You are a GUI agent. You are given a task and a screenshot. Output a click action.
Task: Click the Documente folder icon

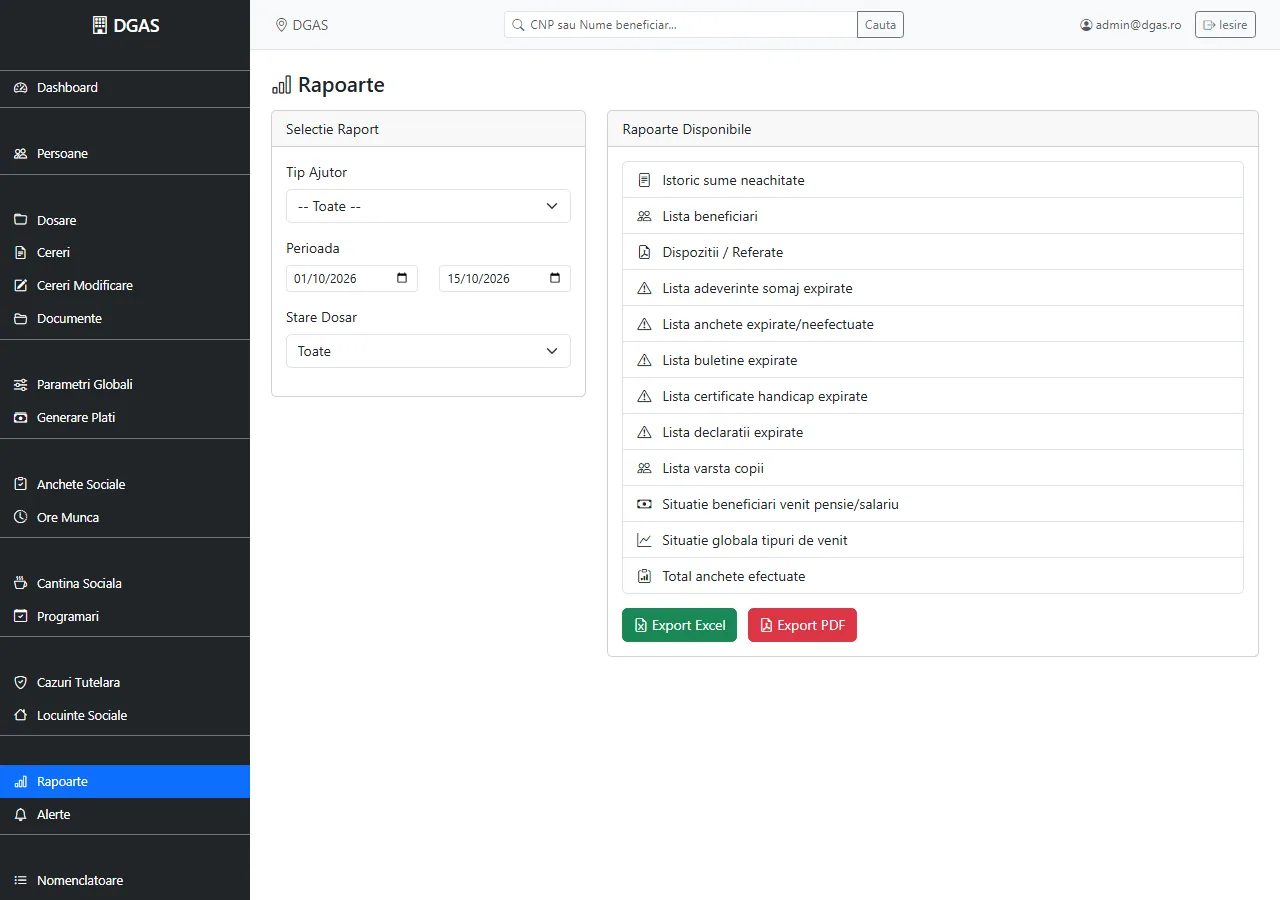point(20,319)
